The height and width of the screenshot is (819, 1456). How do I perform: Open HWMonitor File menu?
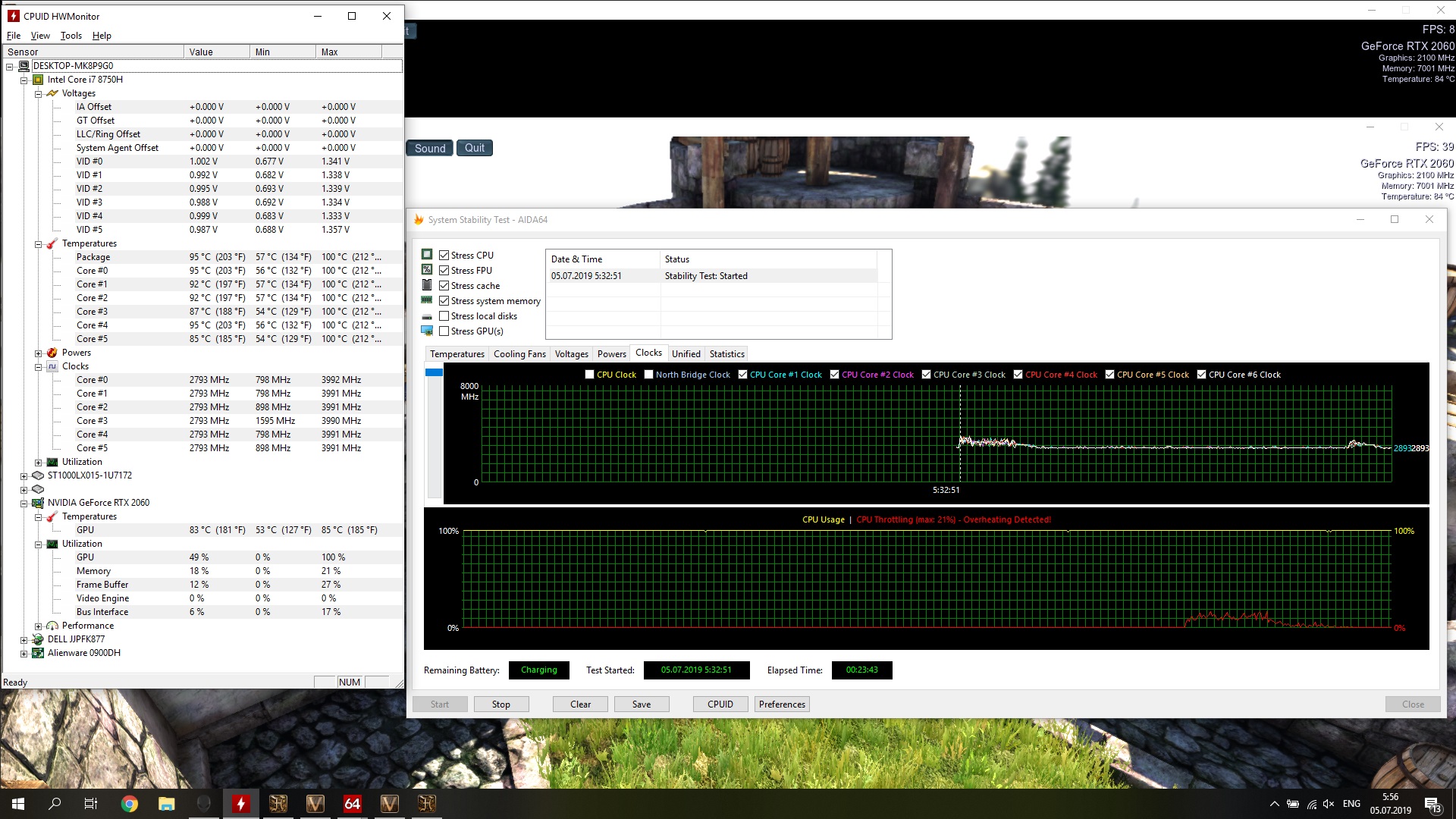pyautogui.click(x=14, y=36)
